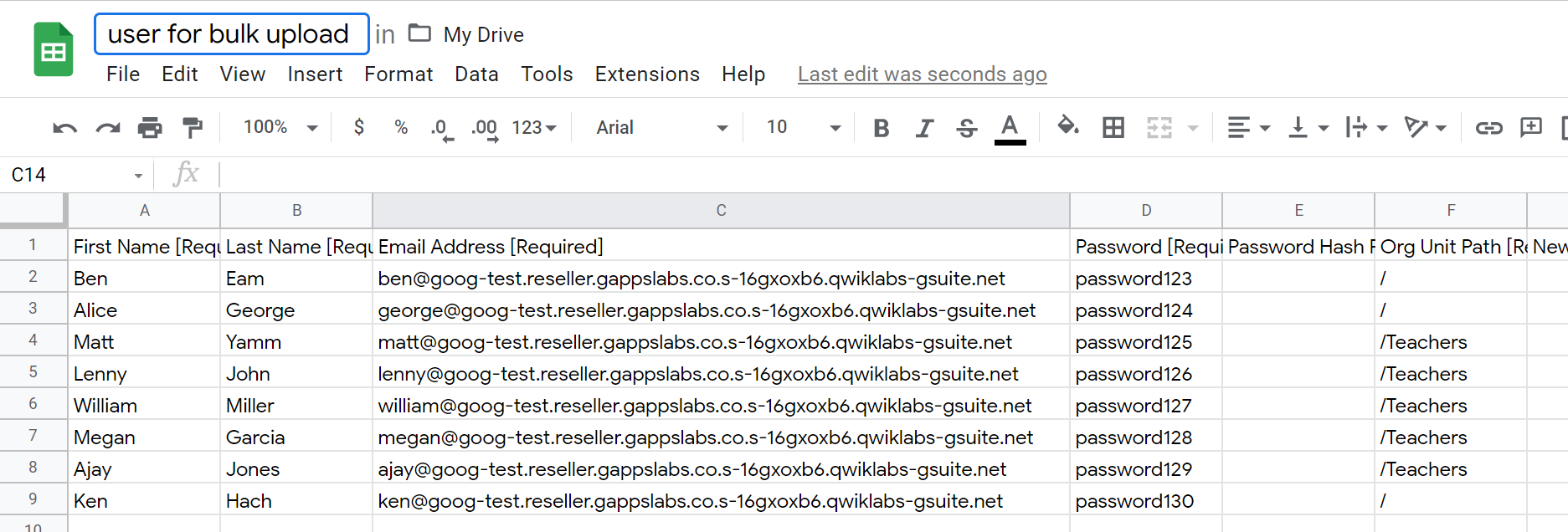The height and width of the screenshot is (532, 1568).
Task: Click the Last edit was seconds ago link
Action: [x=922, y=74]
